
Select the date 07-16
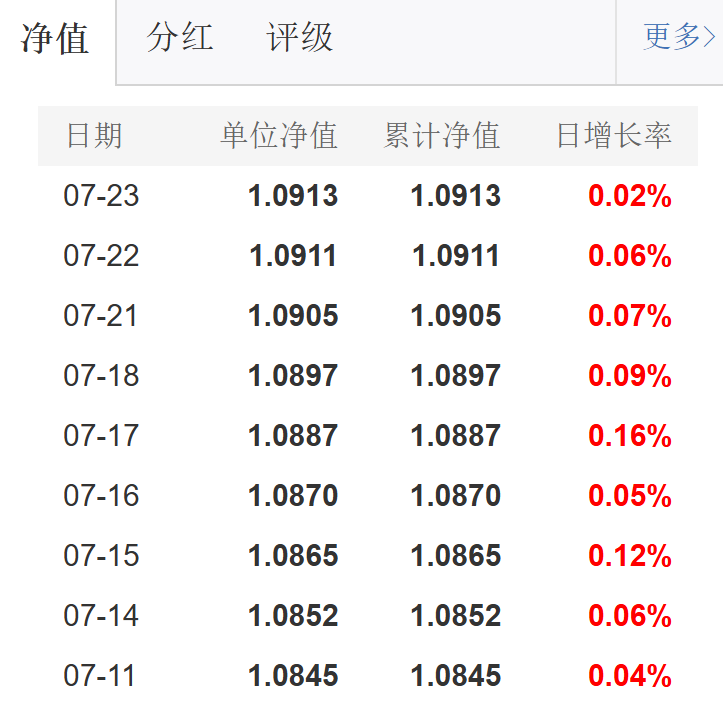101,495
